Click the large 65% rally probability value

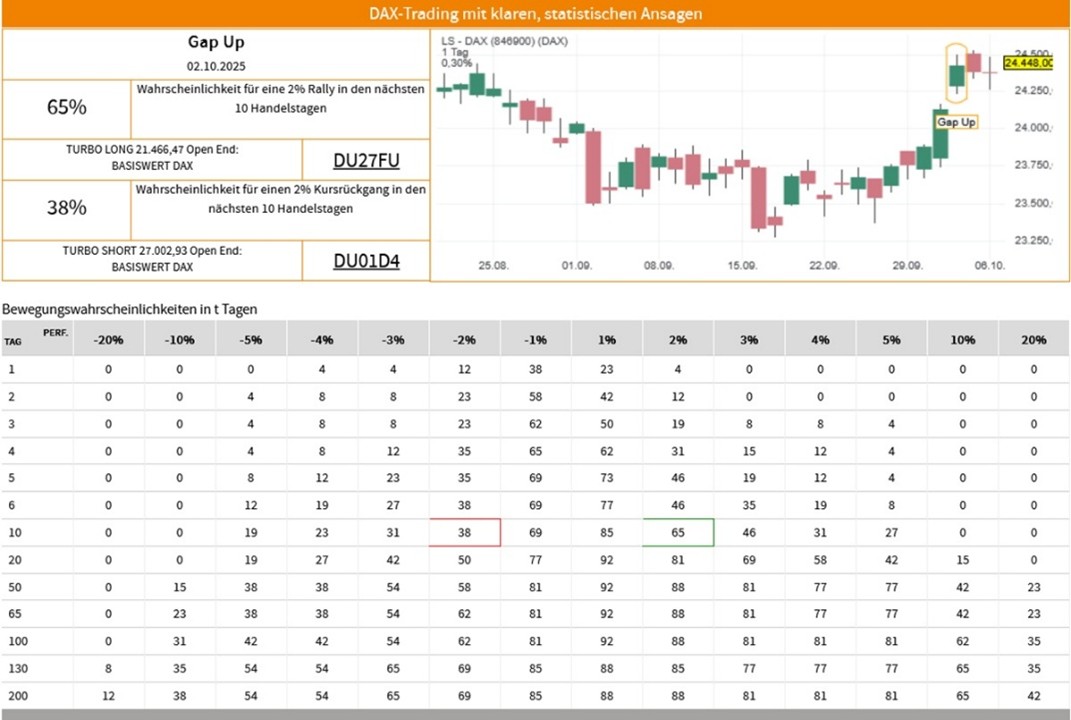(67, 108)
